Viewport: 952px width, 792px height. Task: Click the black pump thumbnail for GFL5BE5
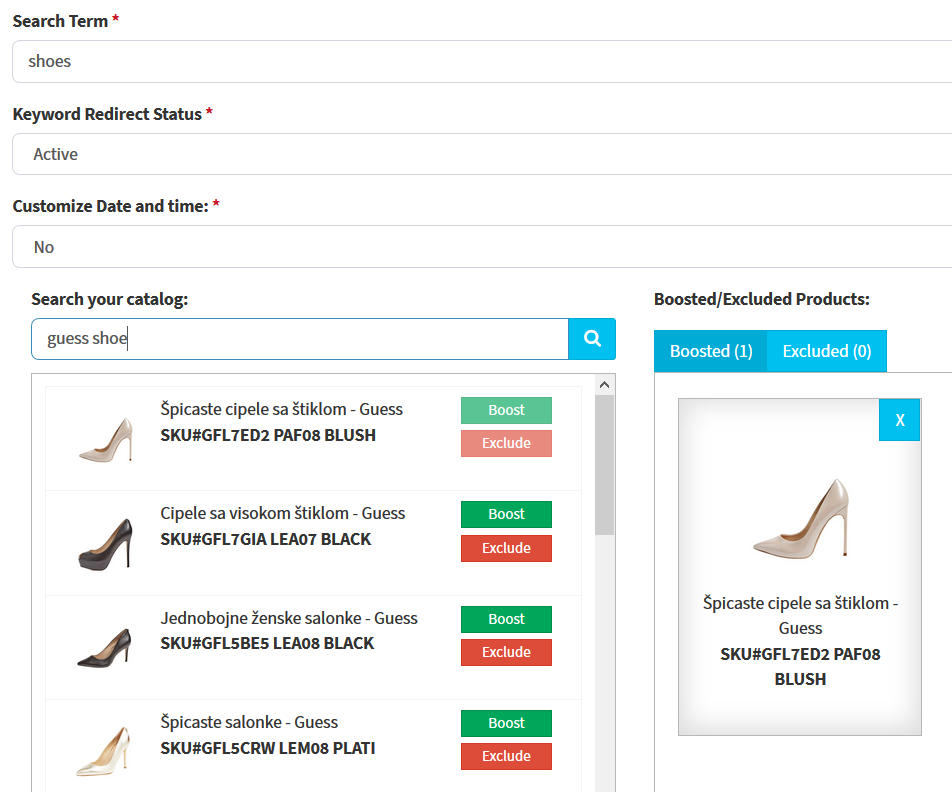(104, 648)
